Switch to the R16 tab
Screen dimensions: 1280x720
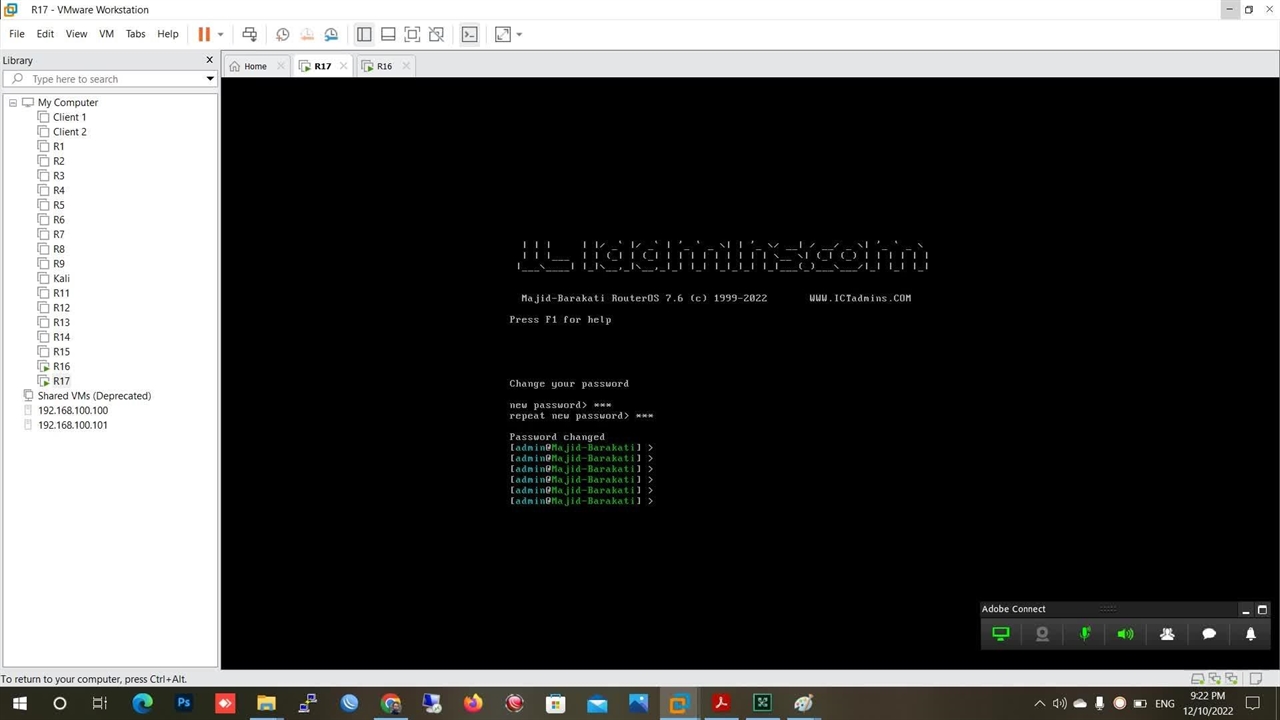coord(384,66)
